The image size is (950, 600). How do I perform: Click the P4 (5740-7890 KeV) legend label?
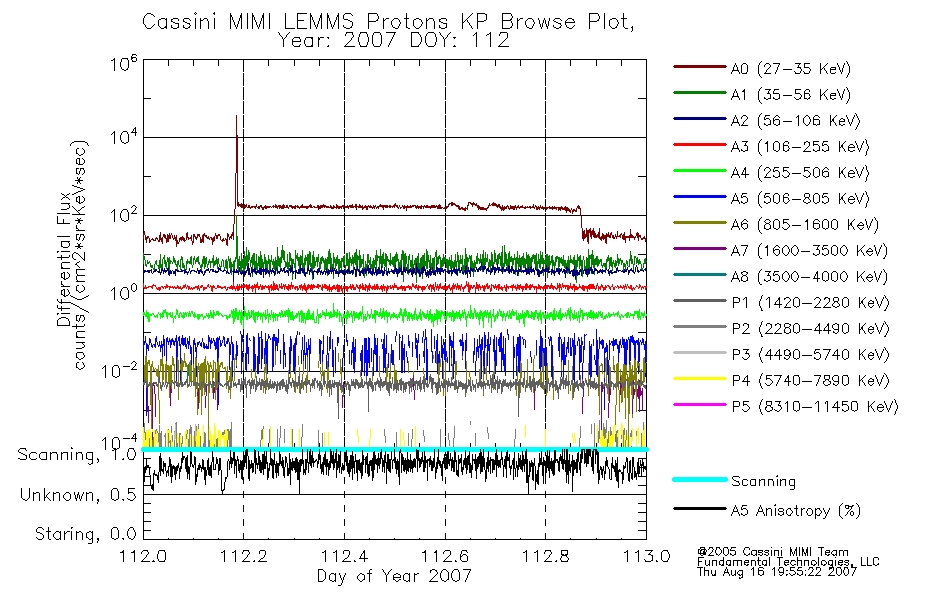pos(811,381)
